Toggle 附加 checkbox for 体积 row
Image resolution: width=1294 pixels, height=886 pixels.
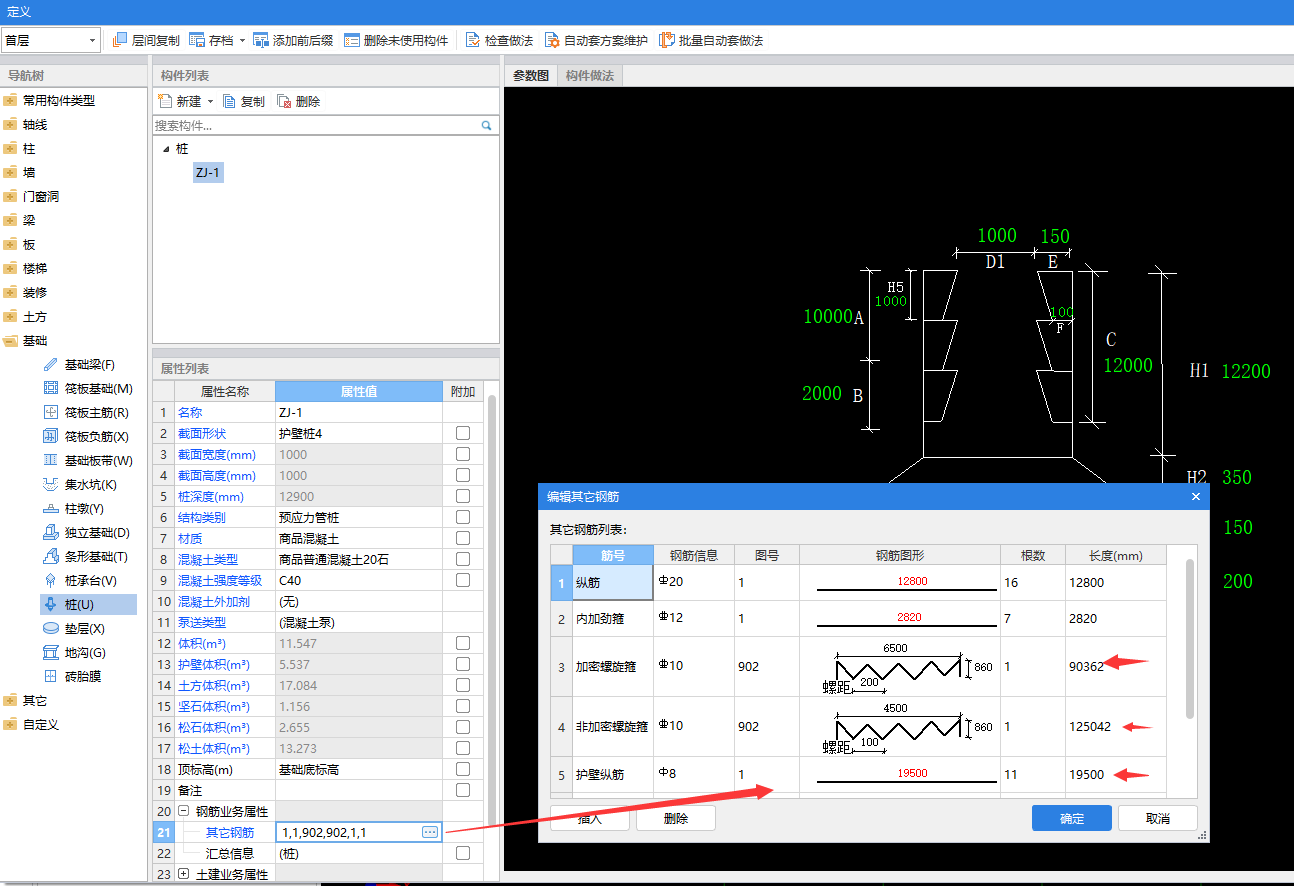click(x=463, y=643)
